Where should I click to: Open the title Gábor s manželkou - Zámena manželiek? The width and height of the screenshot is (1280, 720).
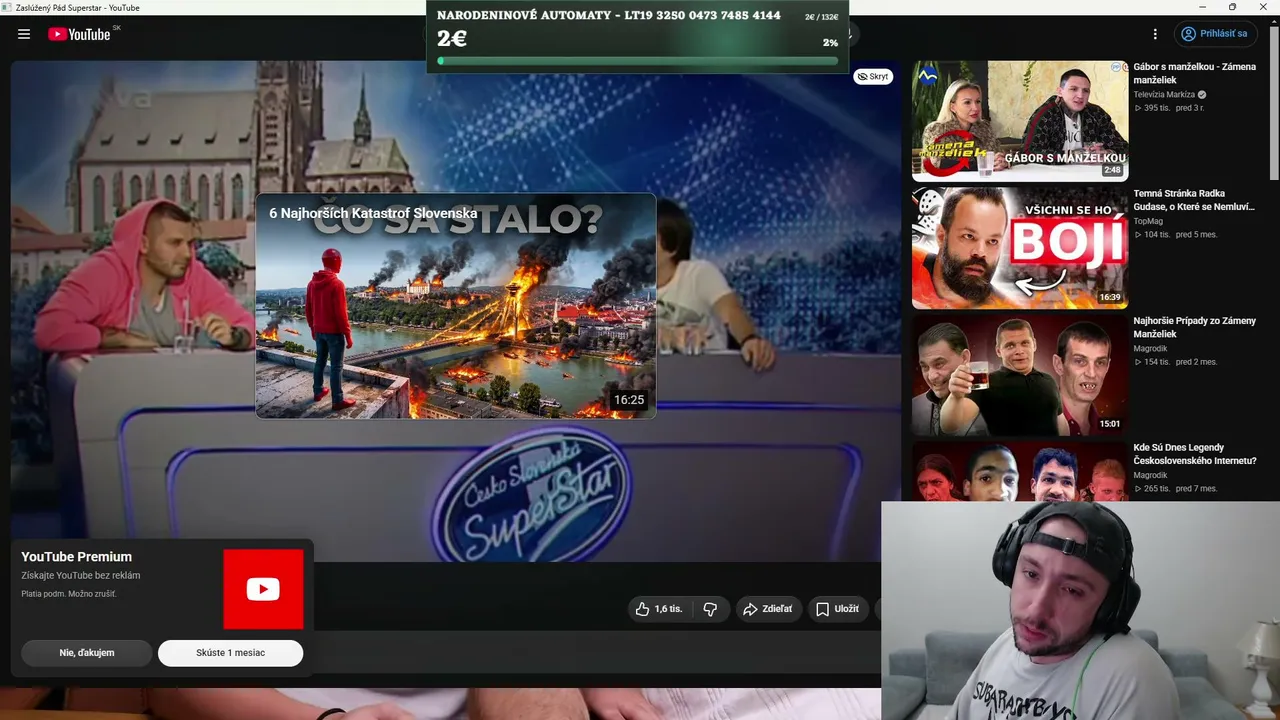pos(1194,73)
